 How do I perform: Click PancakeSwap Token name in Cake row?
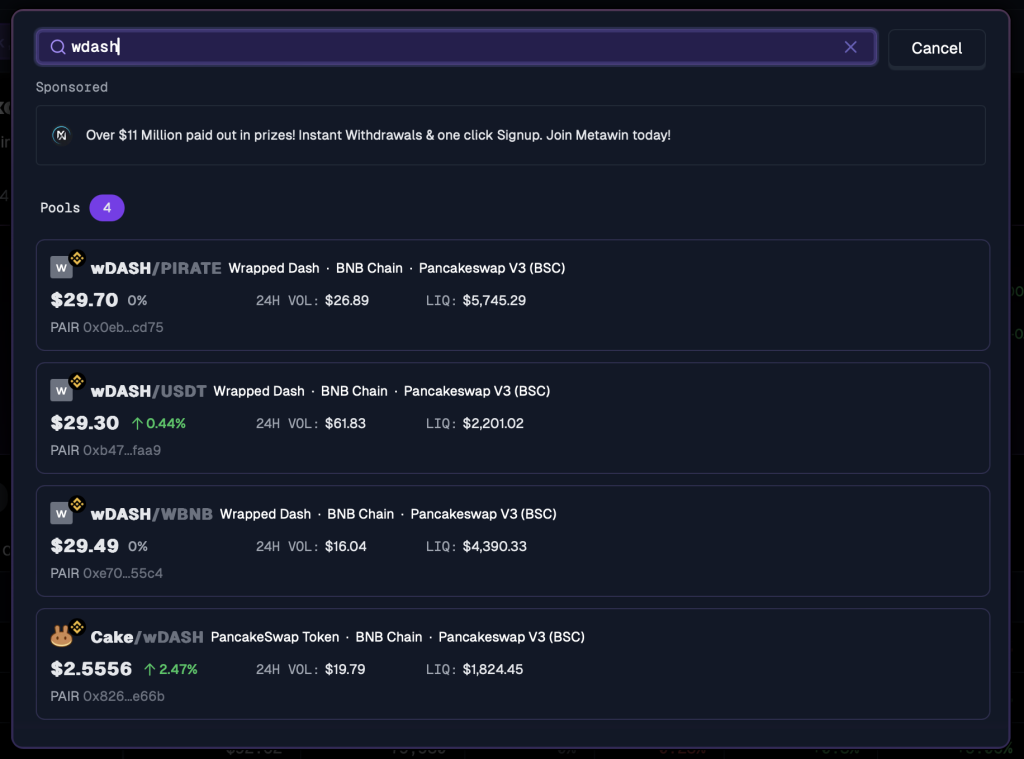click(x=275, y=637)
